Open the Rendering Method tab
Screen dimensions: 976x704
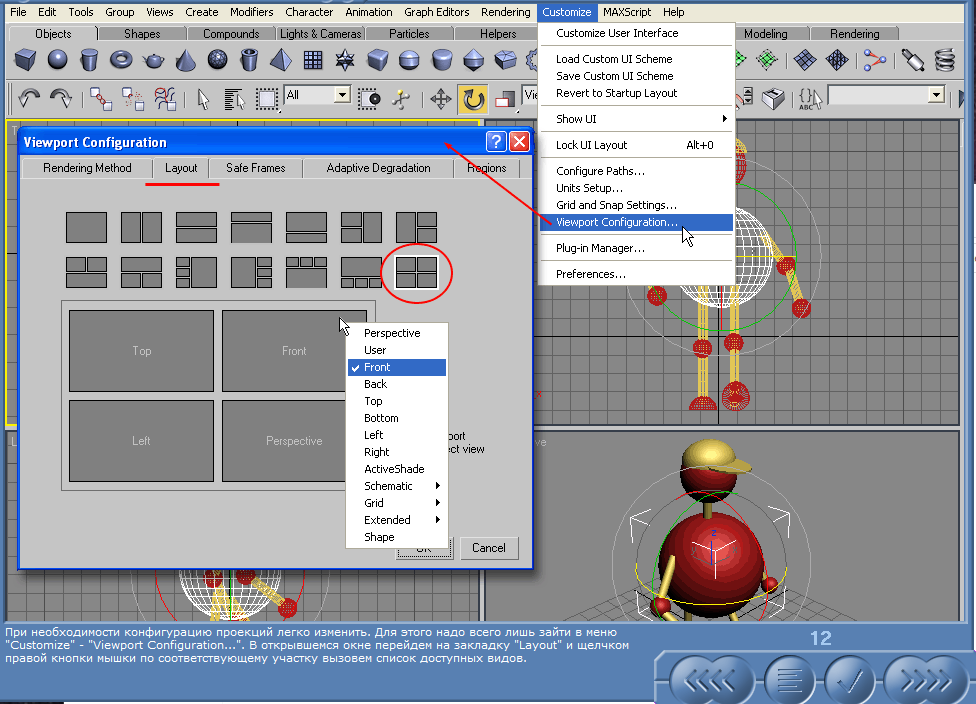(87, 168)
